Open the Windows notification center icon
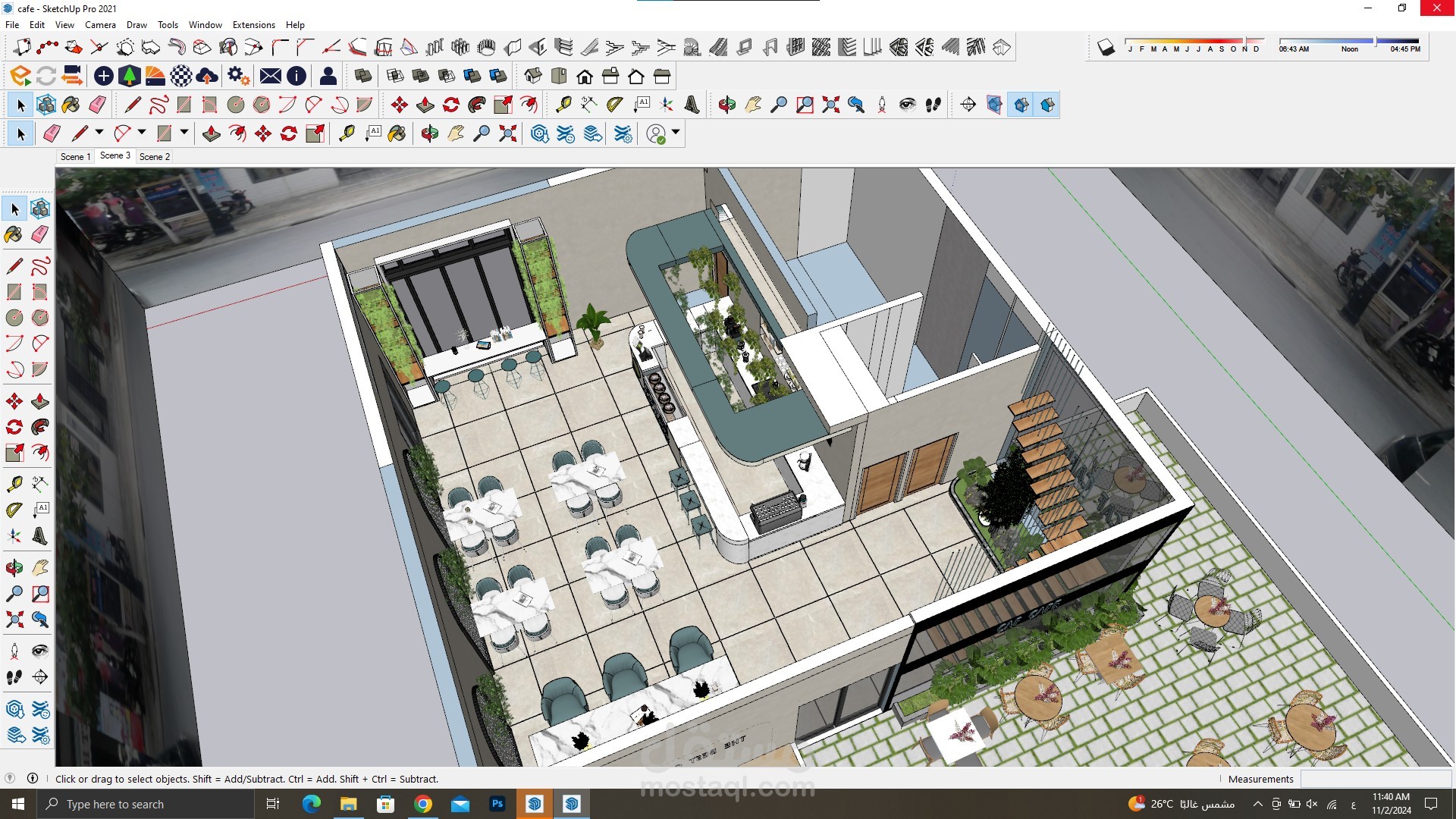 [x=1432, y=804]
